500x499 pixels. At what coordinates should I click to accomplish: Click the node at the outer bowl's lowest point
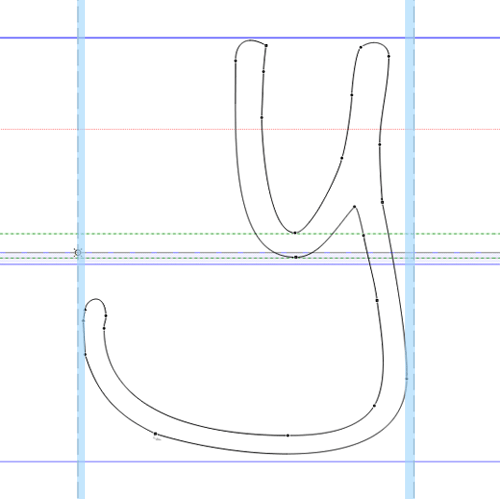click(296, 257)
